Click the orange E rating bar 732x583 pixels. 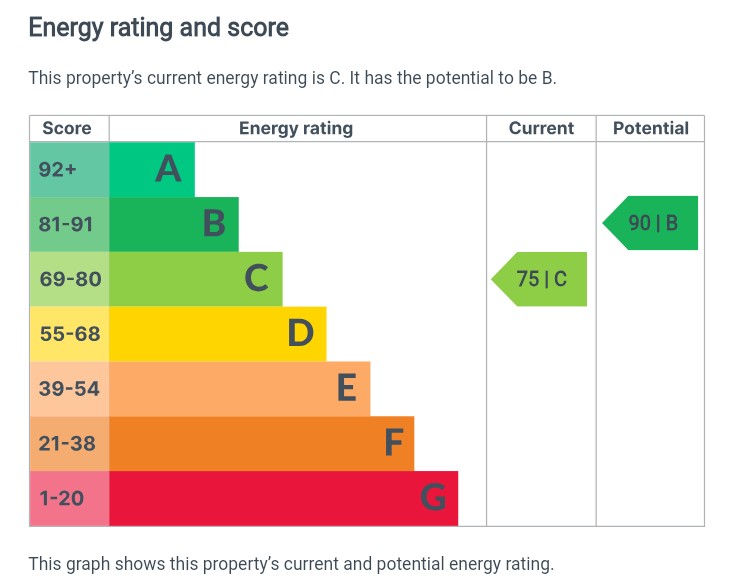240,388
